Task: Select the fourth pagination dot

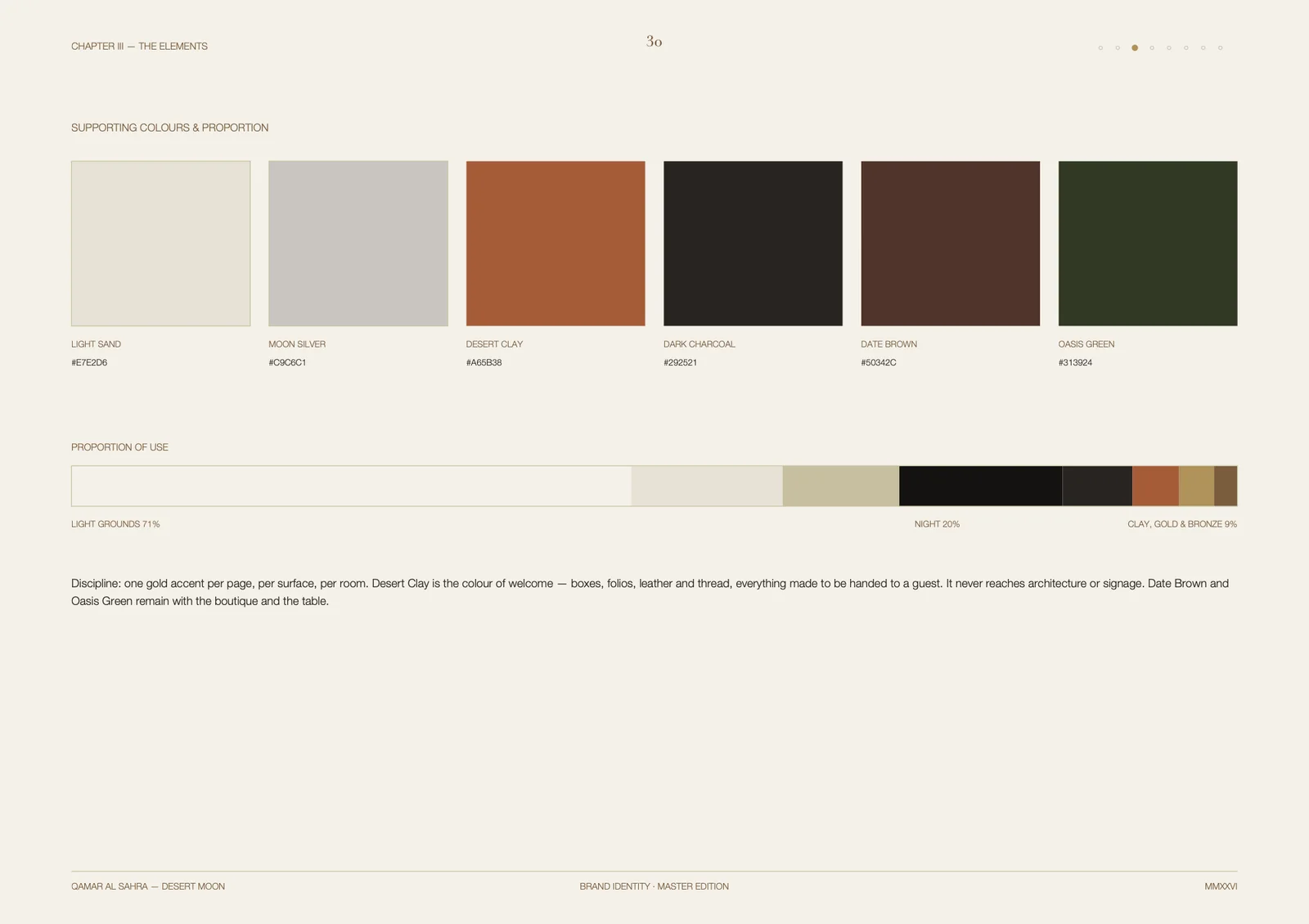Action: 1152,47
